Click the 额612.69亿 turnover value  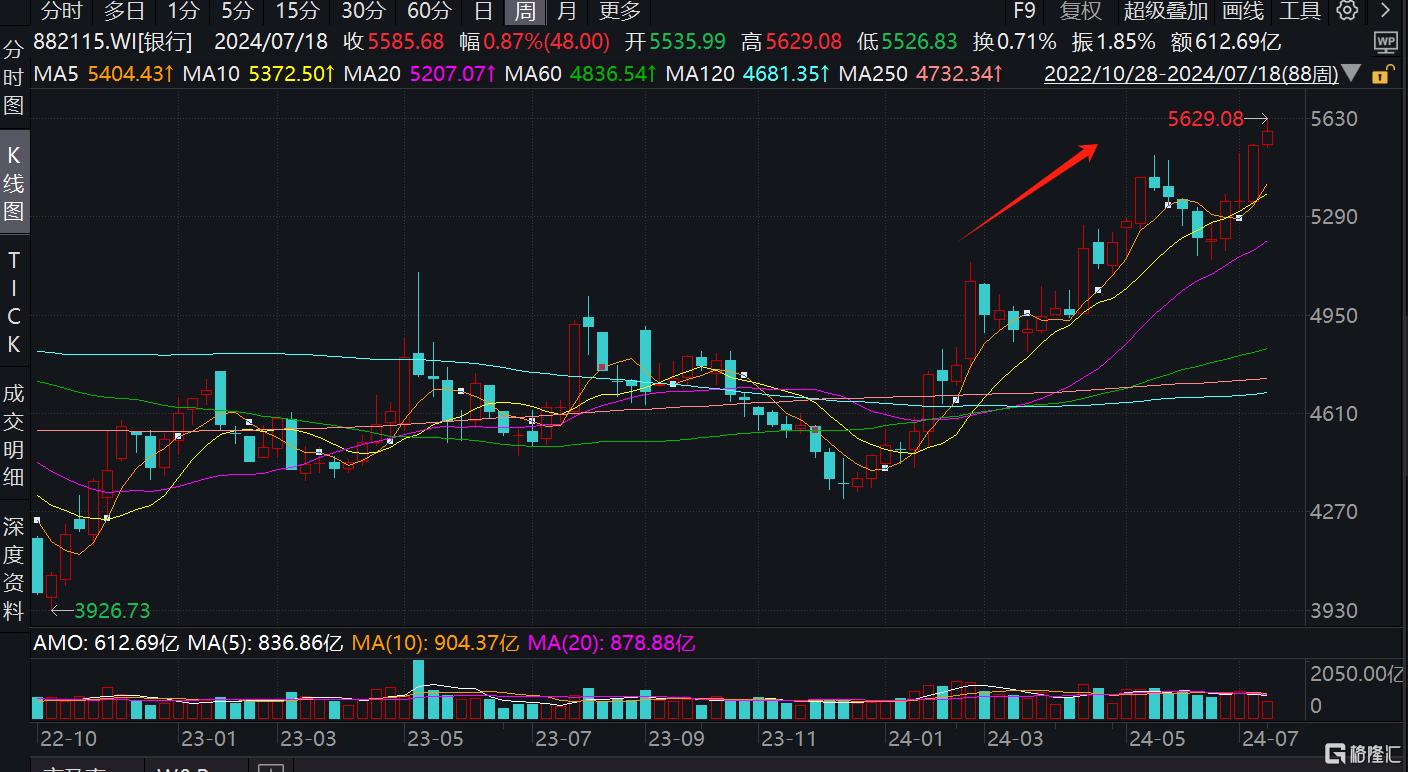(x=1226, y=42)
